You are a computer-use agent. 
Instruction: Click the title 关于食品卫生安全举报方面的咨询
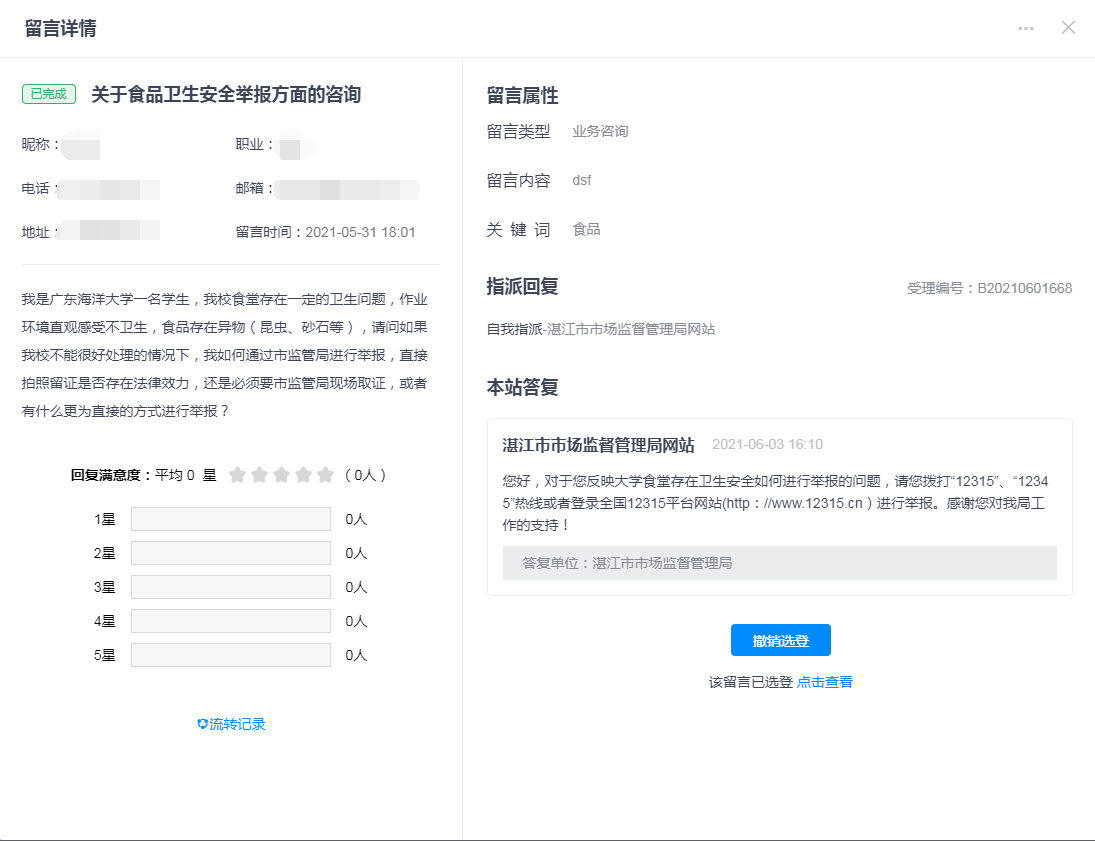tap(226, 95)
